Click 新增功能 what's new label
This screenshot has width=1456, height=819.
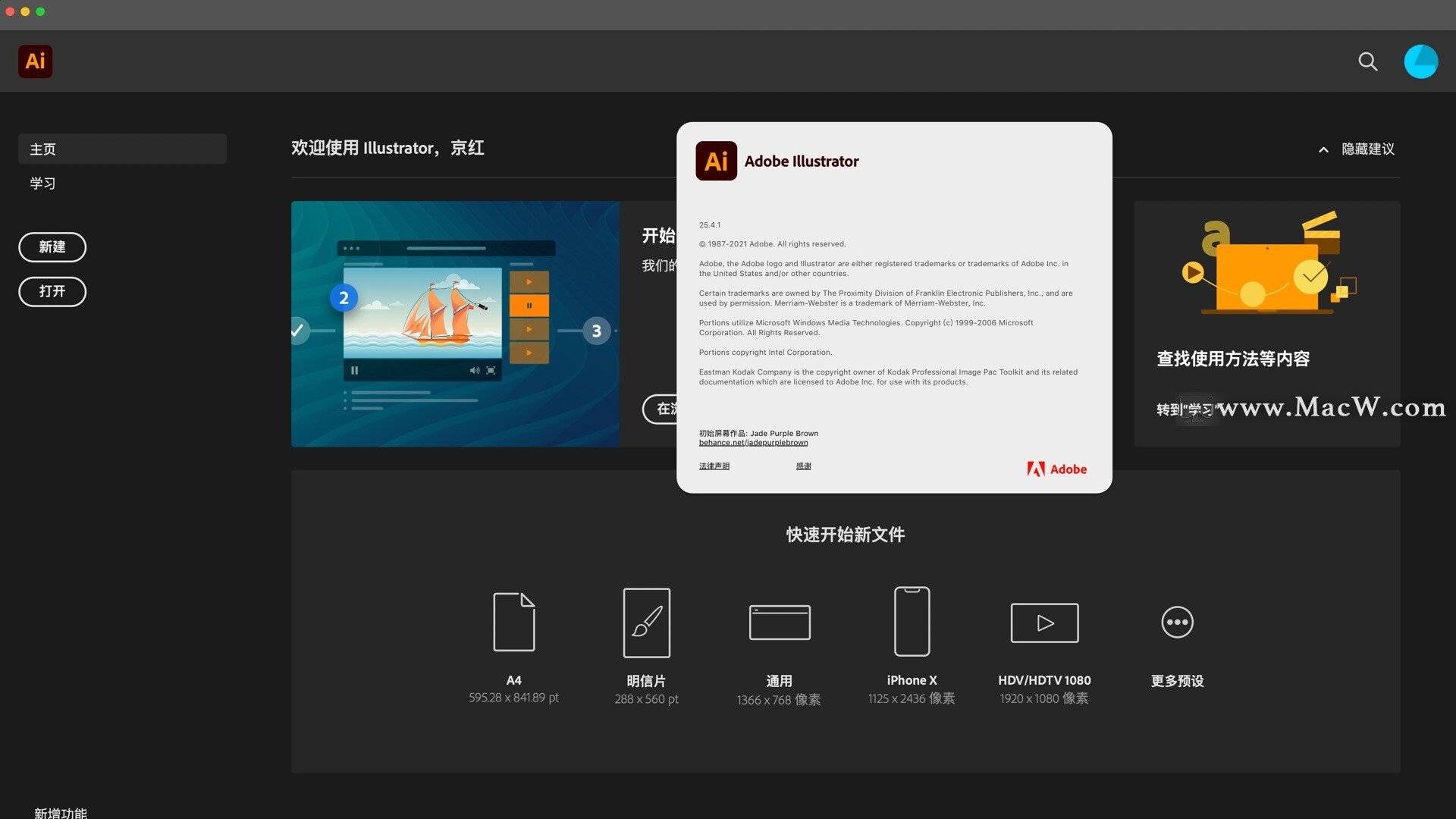pos(61,813)
